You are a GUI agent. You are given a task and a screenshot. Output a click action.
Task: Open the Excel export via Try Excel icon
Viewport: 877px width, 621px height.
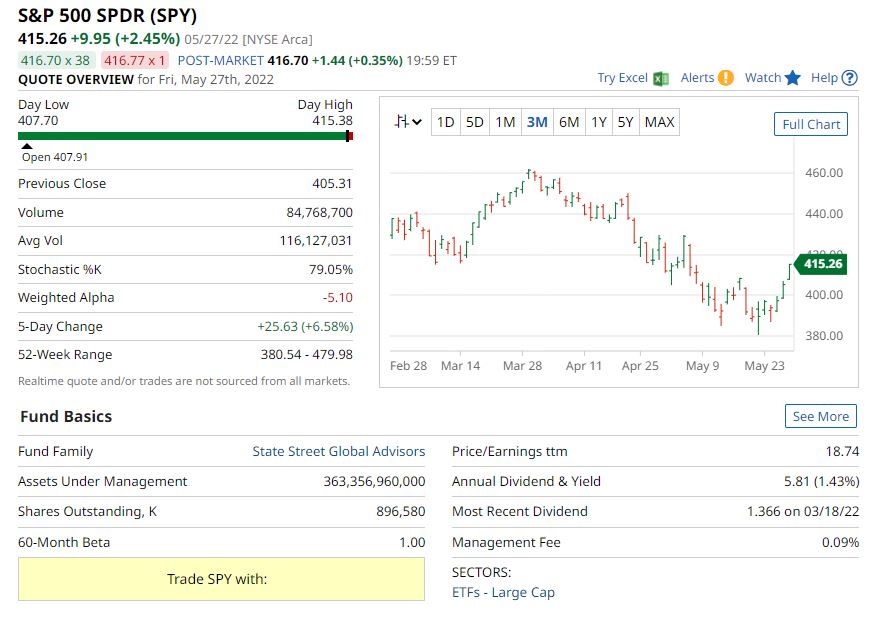661,78
